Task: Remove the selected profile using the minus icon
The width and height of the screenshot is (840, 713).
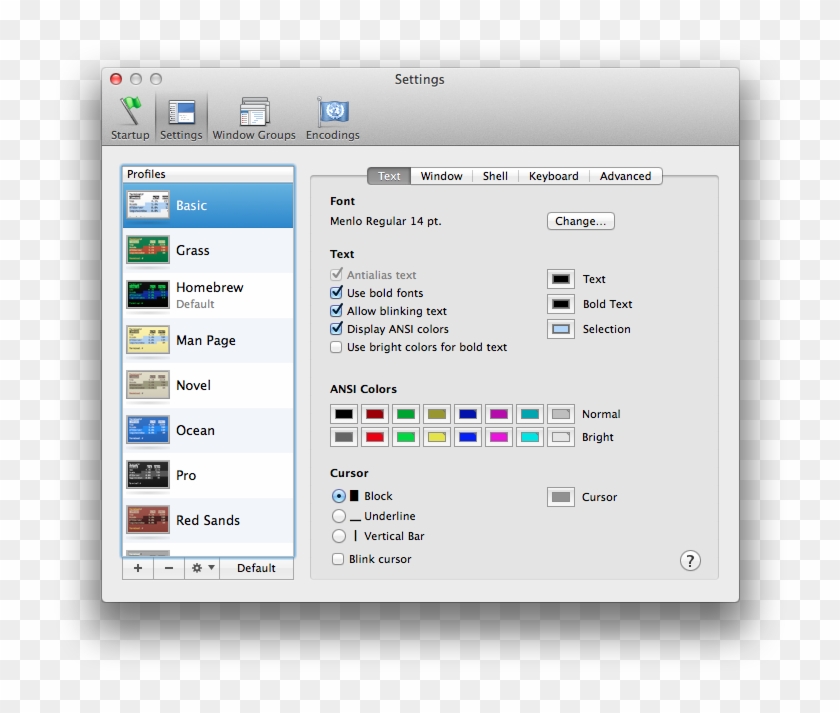Action: 167,568
